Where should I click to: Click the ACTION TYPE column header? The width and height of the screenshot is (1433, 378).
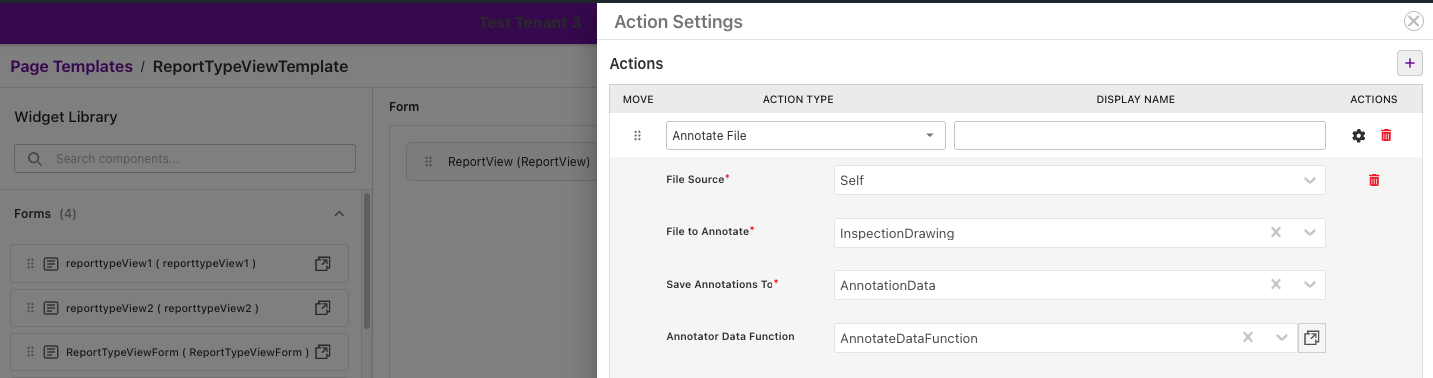pyautogui.click(x=798, y=100)
